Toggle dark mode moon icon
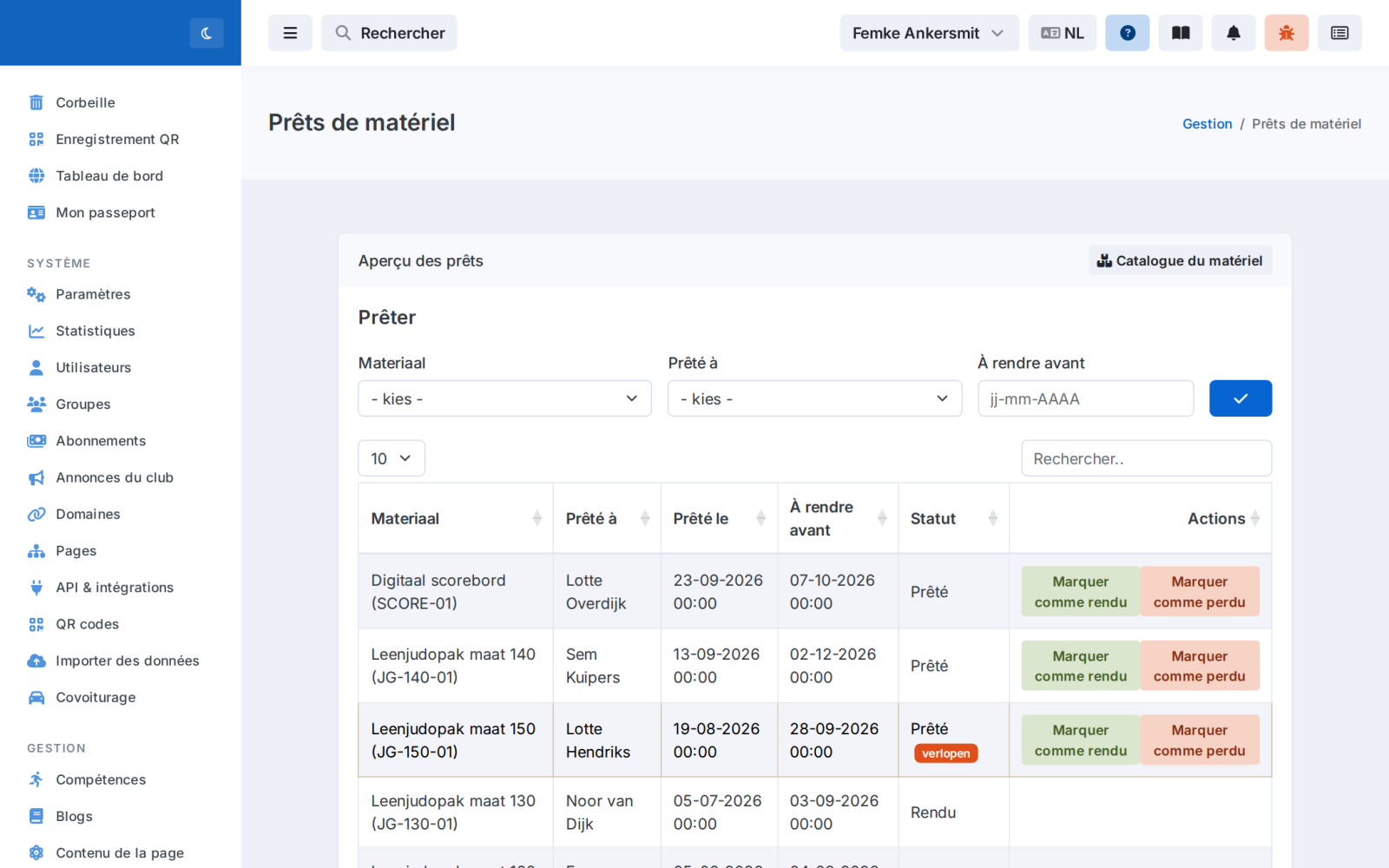 pos(207,33)
